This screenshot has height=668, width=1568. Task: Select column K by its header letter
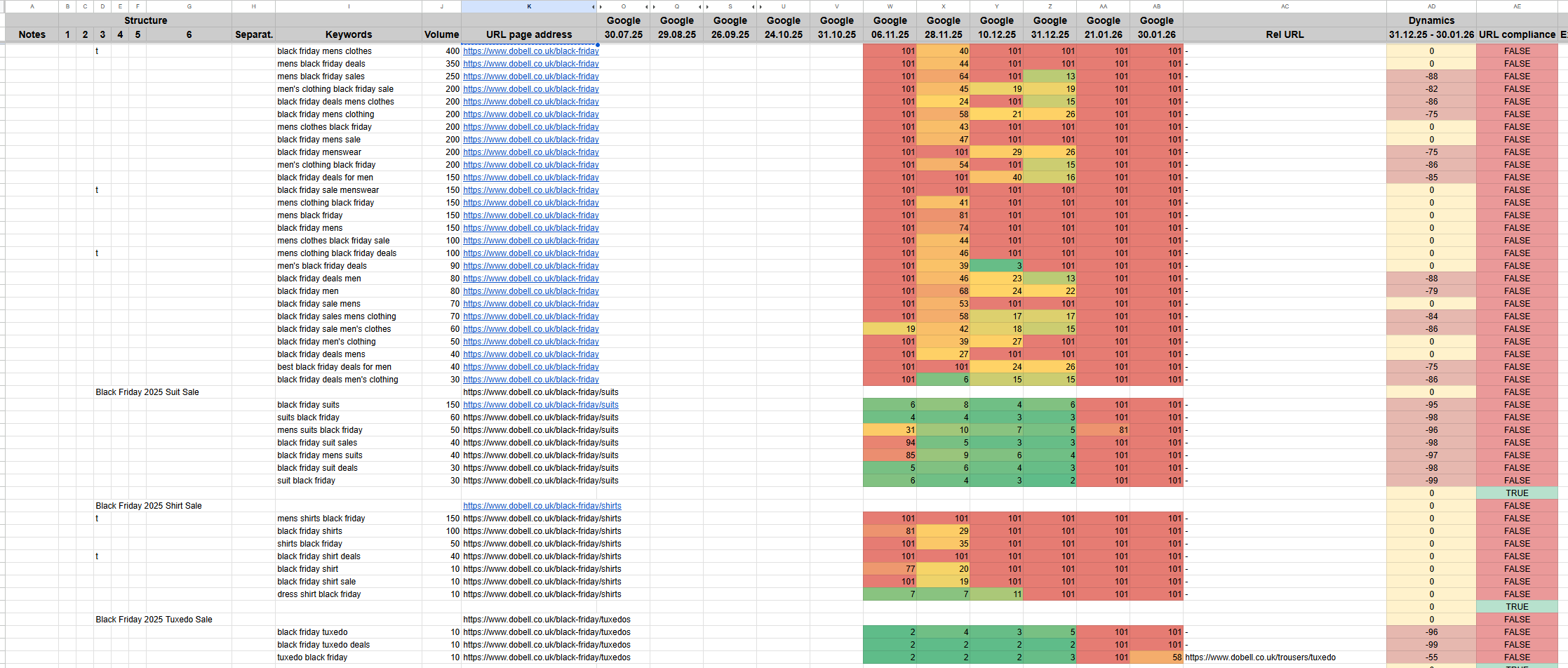(528, 6)
